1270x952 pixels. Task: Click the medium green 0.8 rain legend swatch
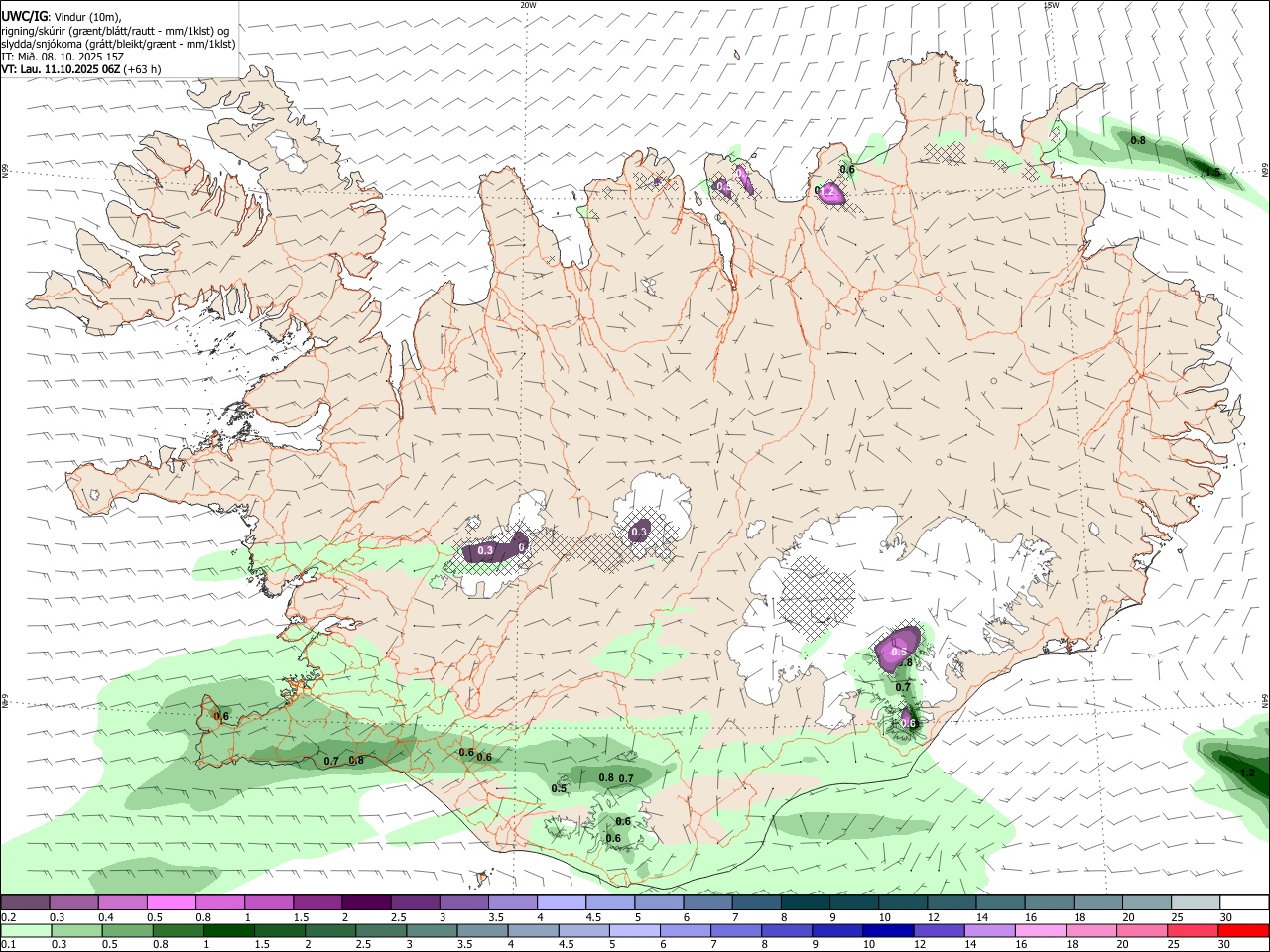pyautogui.click(x=179, y=930)
